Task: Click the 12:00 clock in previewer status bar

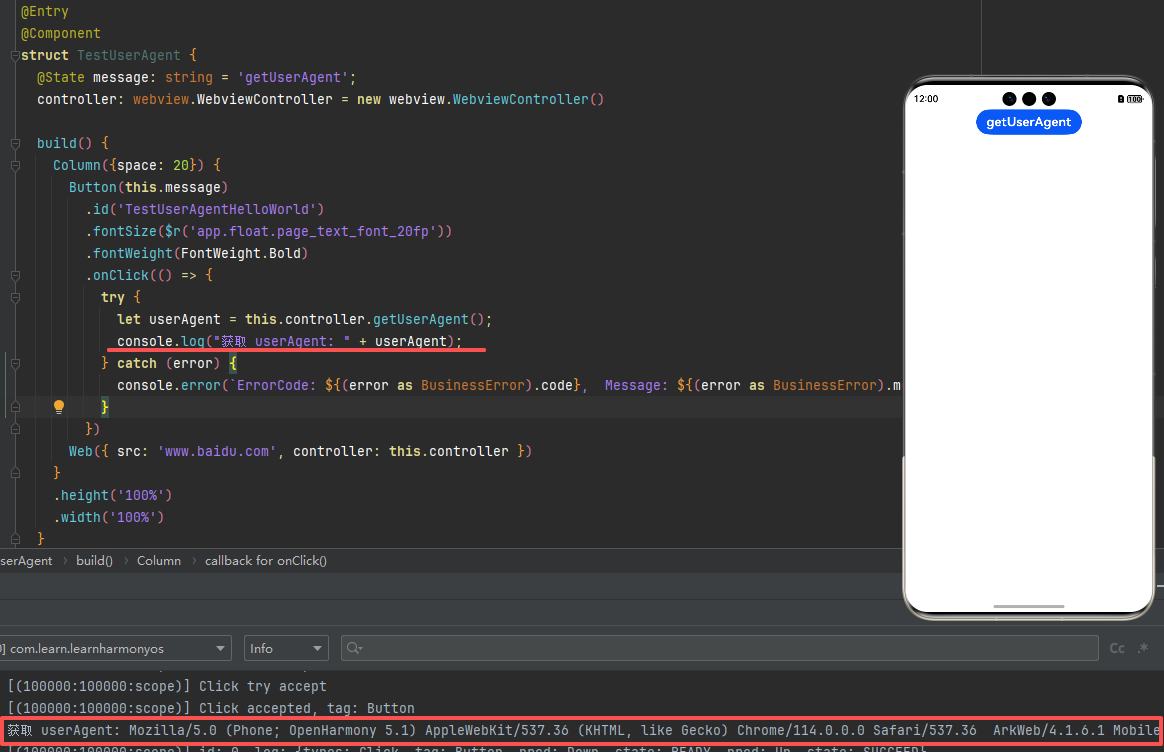Action: click(926, 99)
